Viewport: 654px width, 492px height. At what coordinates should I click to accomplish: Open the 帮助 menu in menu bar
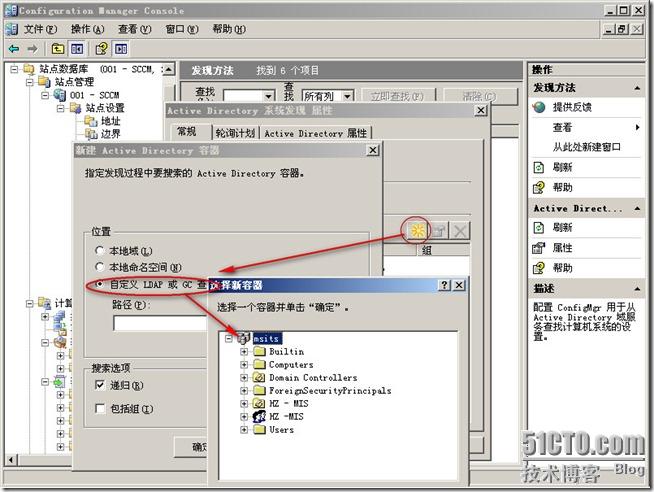tap(229, 29)
